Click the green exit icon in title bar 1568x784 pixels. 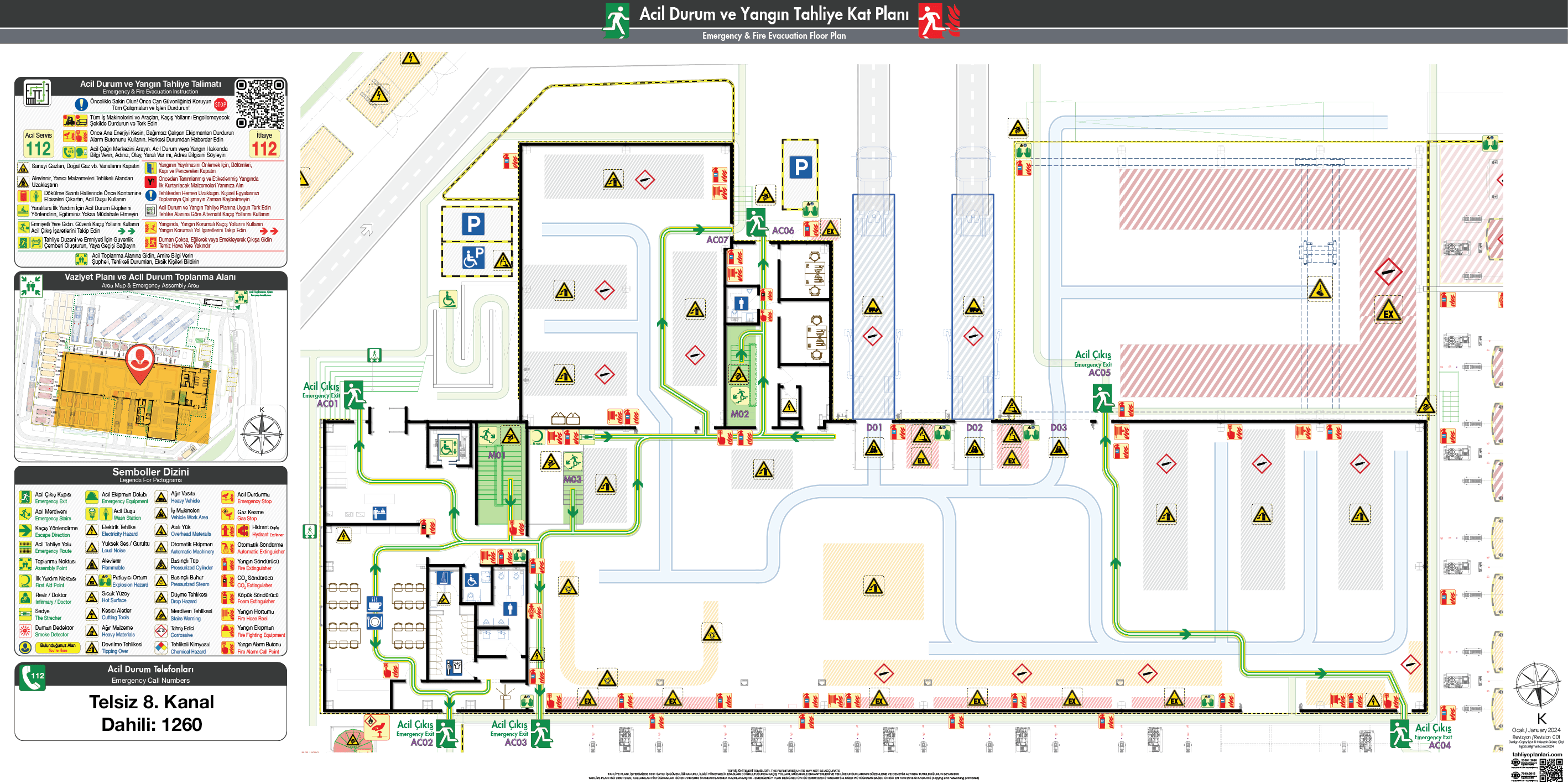[x=616, y=20]
